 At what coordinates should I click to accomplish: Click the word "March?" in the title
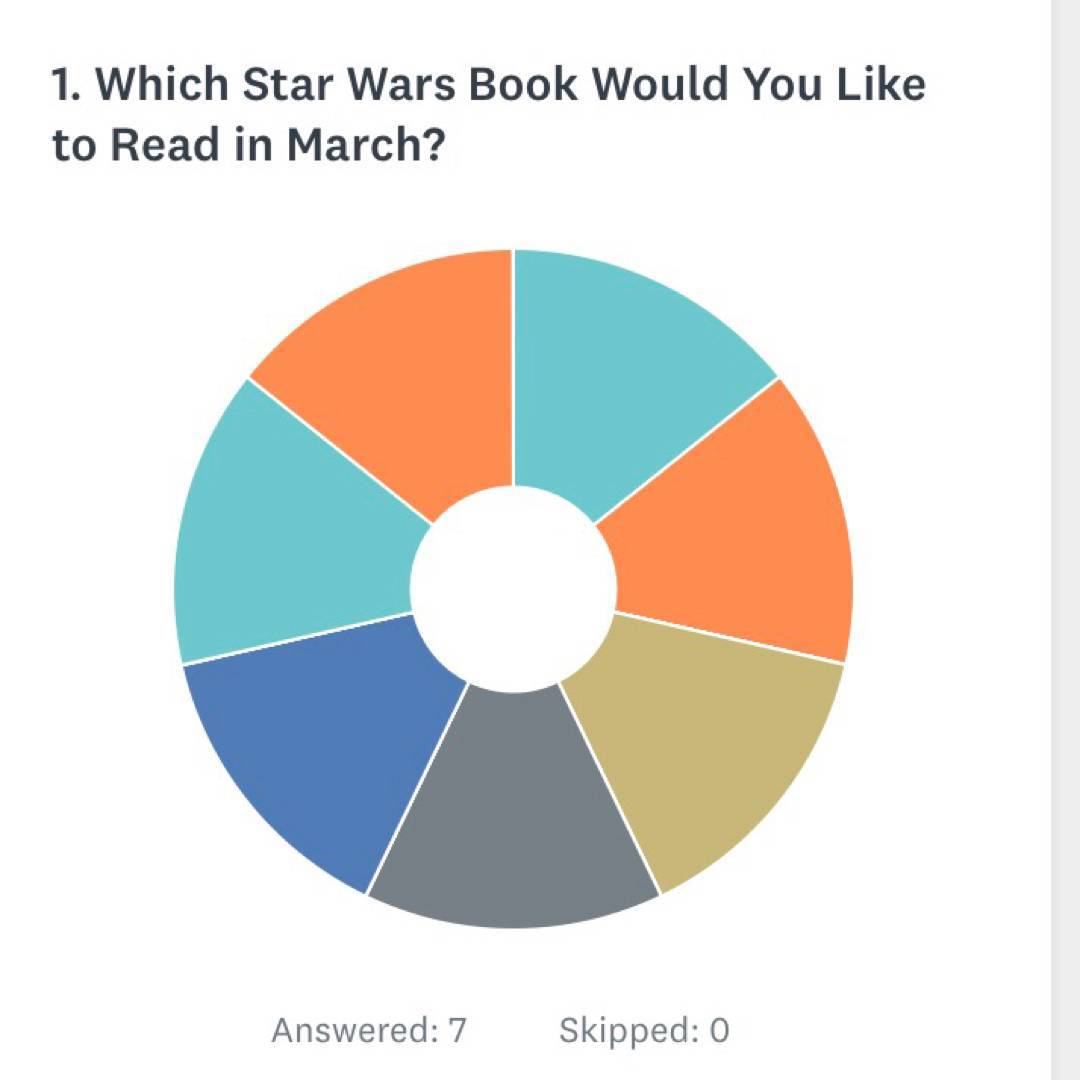pos(365,145)
